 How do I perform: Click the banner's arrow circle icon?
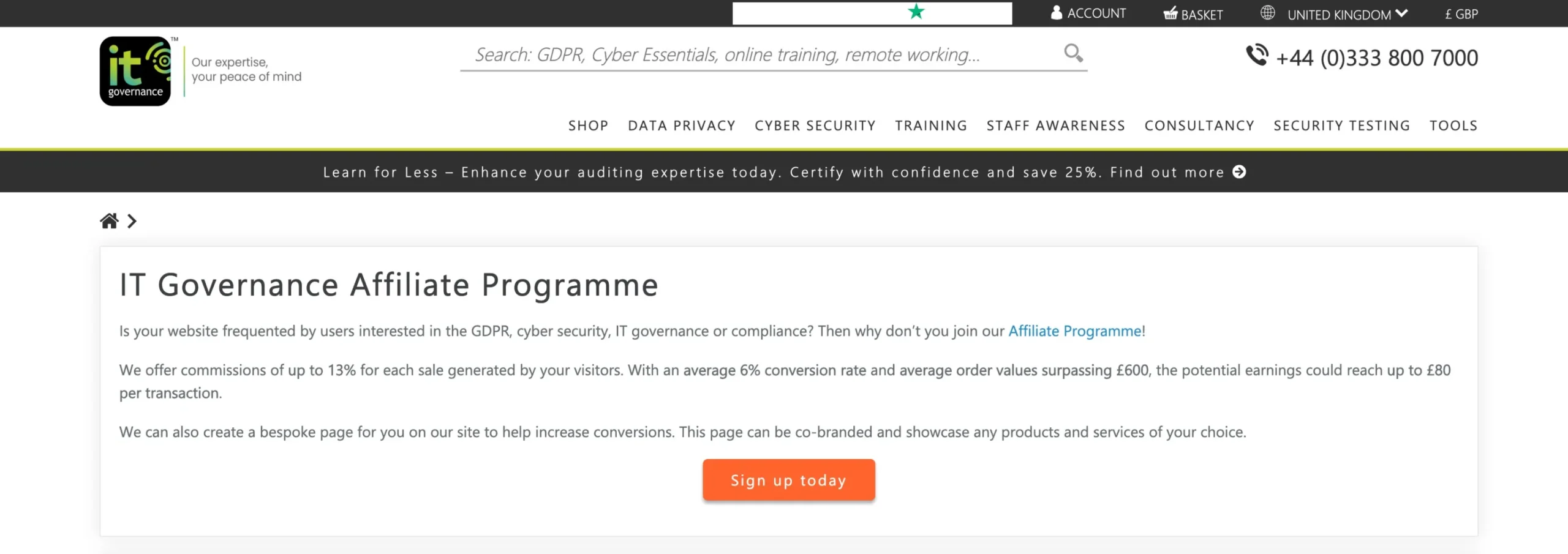tap(1239, 172)
